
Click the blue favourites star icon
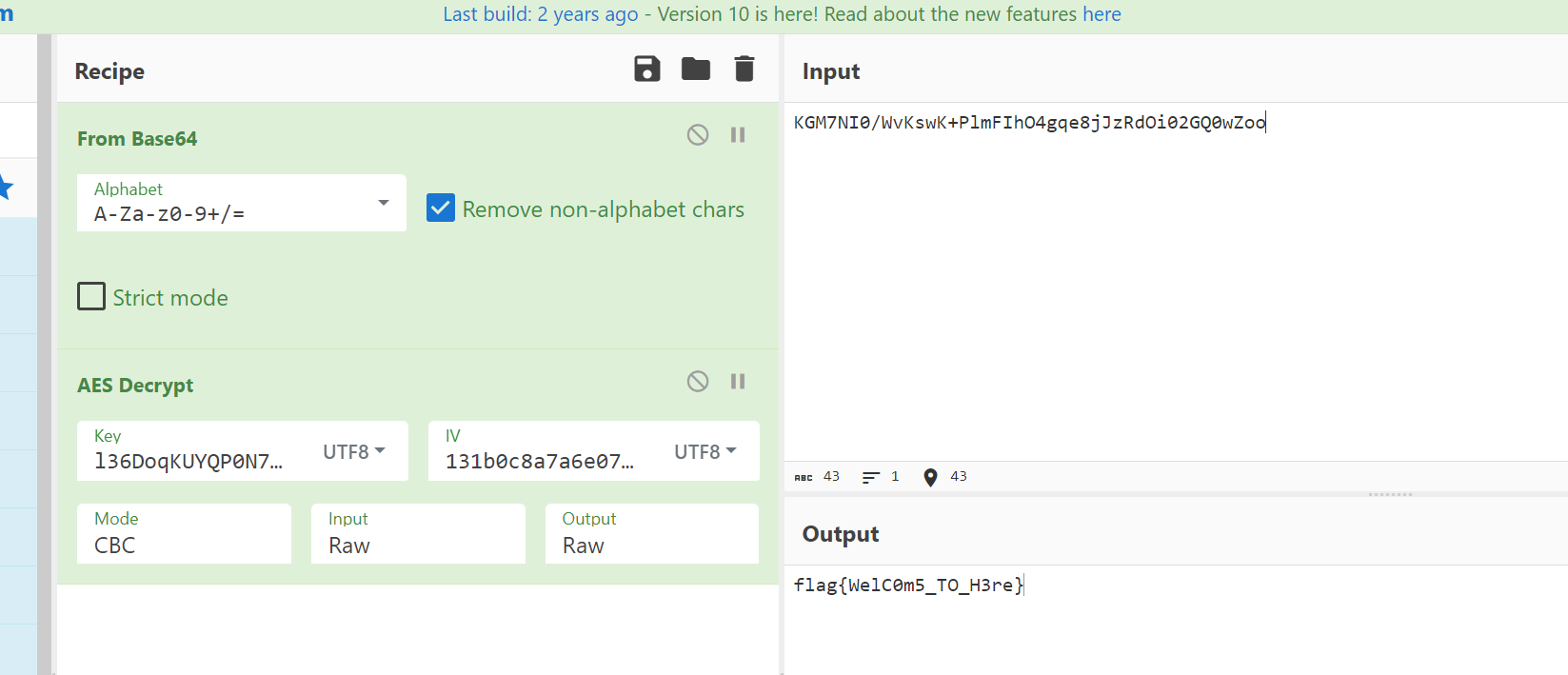5,188
